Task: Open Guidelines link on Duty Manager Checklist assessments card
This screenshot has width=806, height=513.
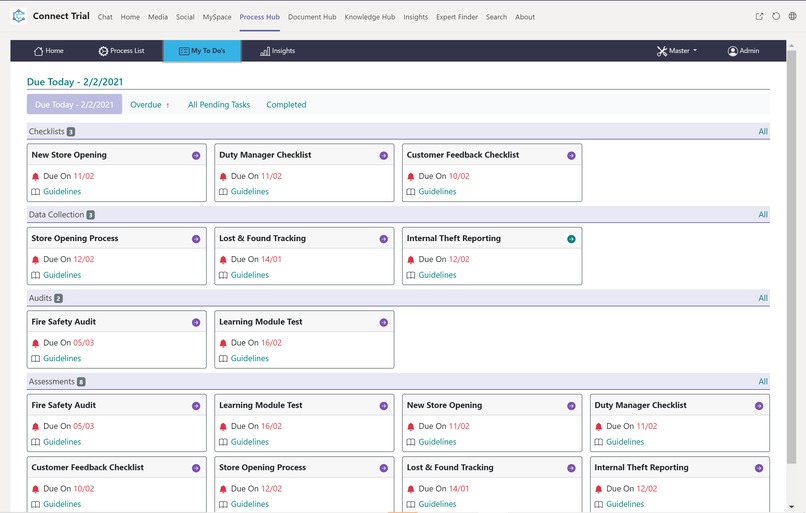Action: (625, 442)
